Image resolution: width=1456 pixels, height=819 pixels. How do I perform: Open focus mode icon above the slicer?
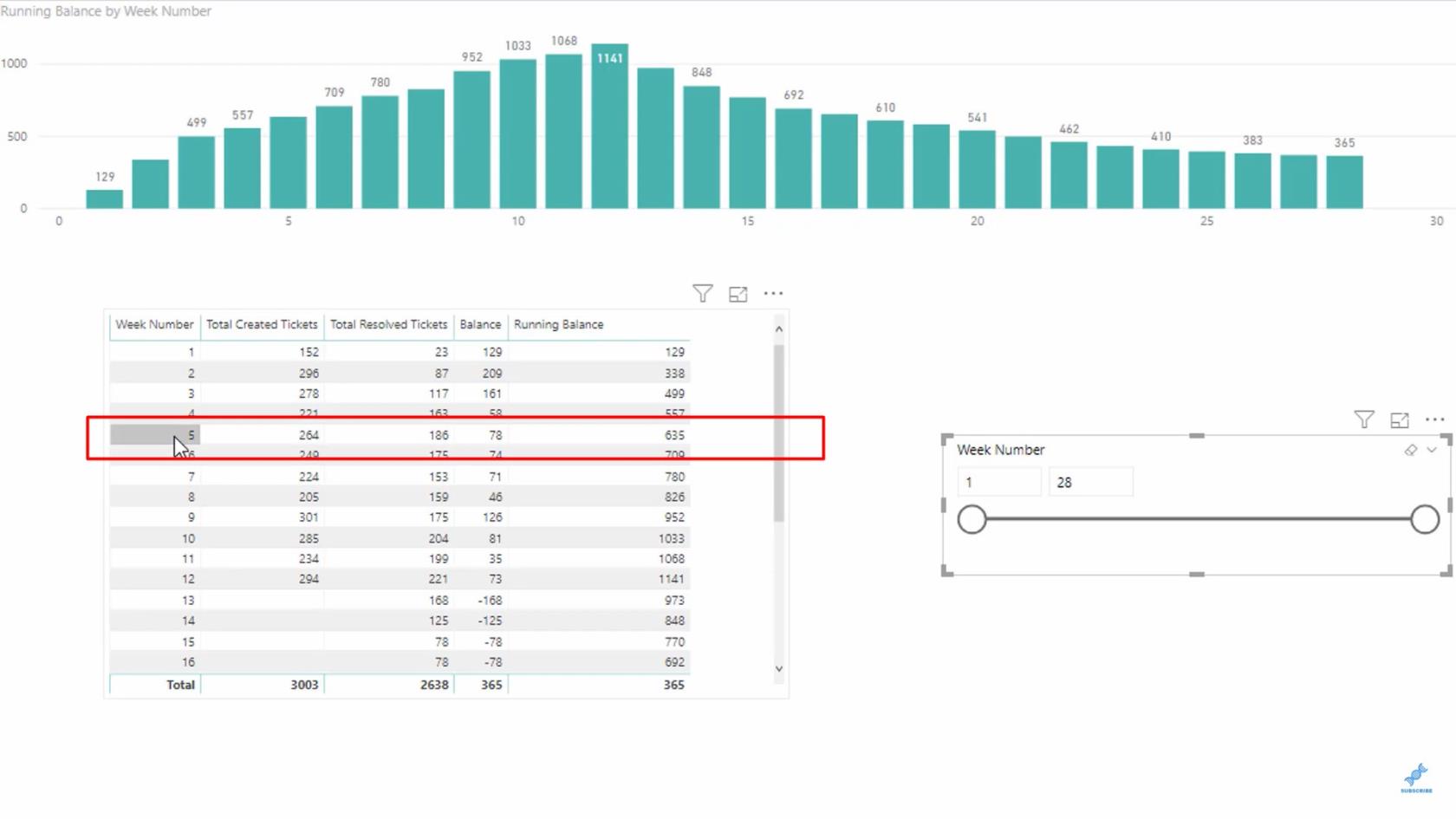tap(1400, 420)
